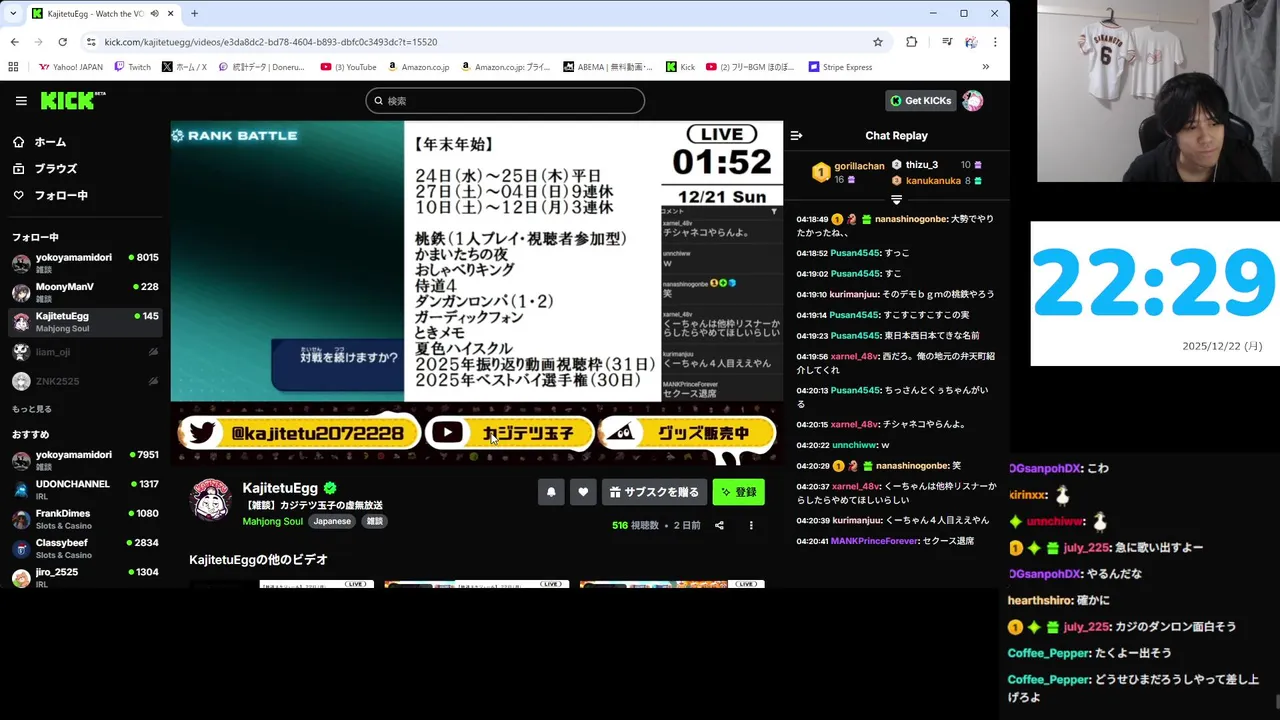Click the Japanese language tag
The width and height of the screenshot is (1280, 720).
(332, 521)
